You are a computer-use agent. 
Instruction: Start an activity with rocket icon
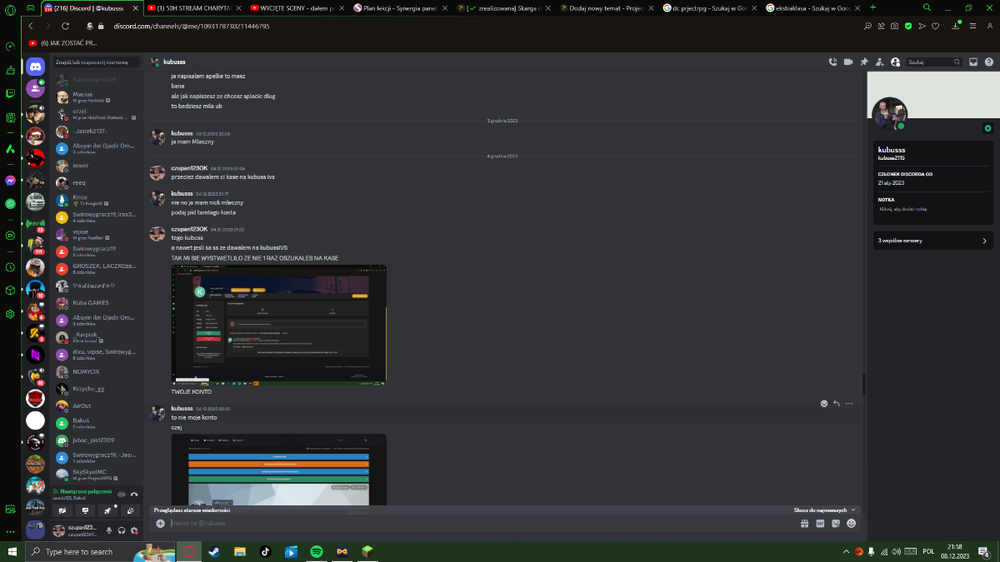pyautogui.click(x=108, y=511)
